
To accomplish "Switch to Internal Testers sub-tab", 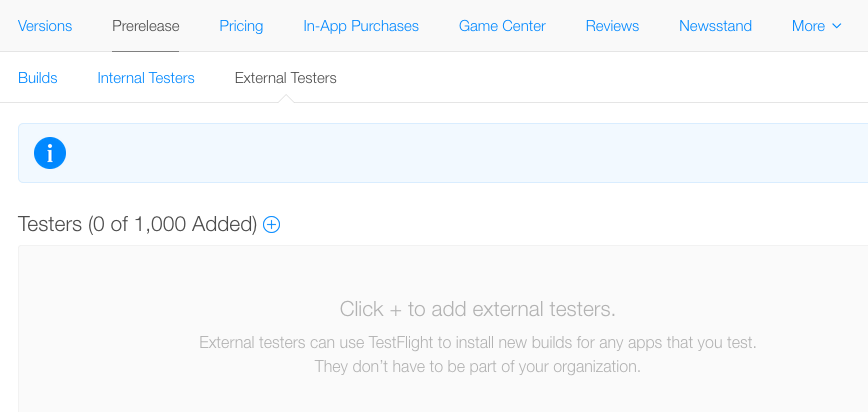I will 146,78.
